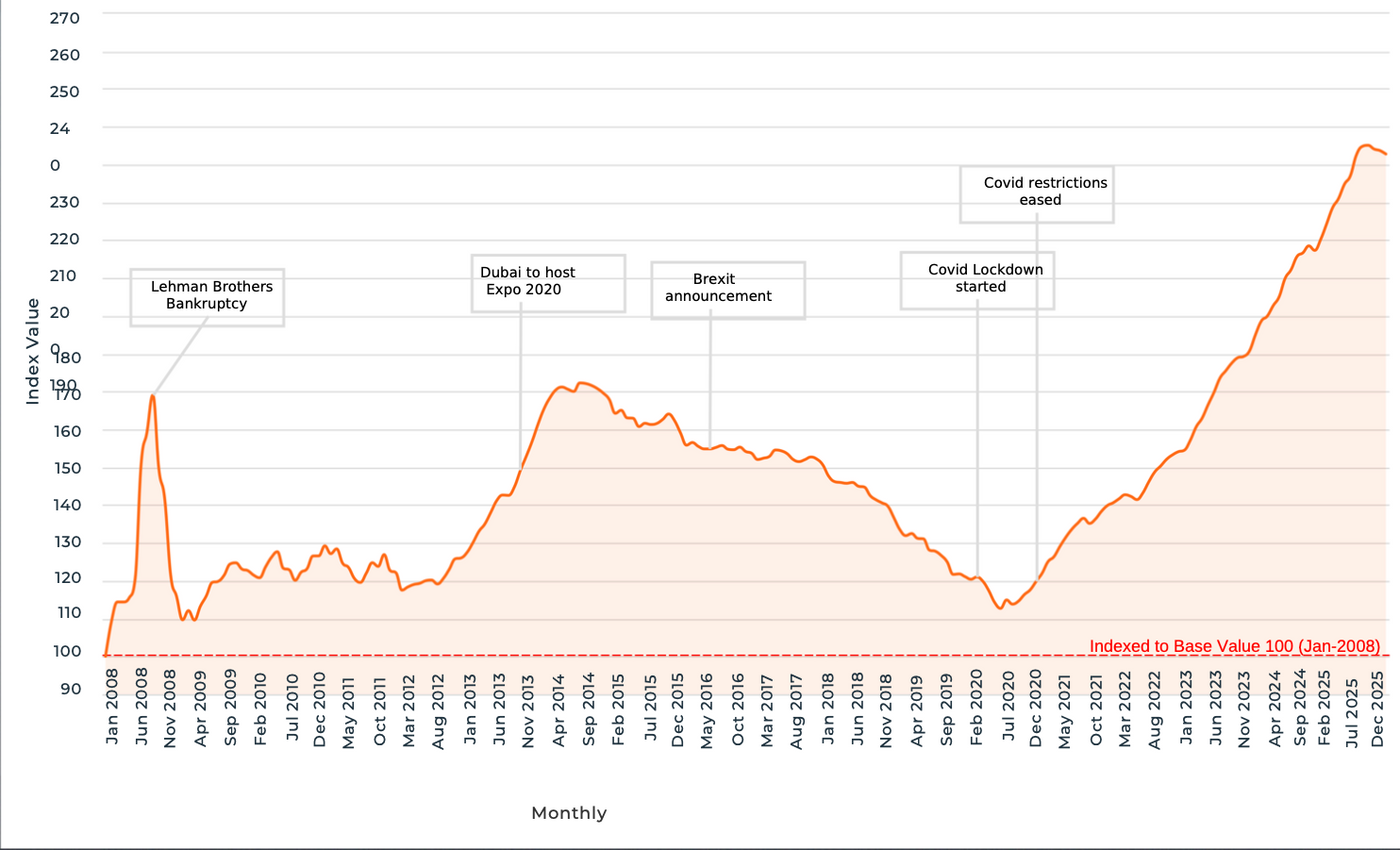1400x850 pixels.
Task: Select the Dec 2025 x-axis label
Action: 1376,709
